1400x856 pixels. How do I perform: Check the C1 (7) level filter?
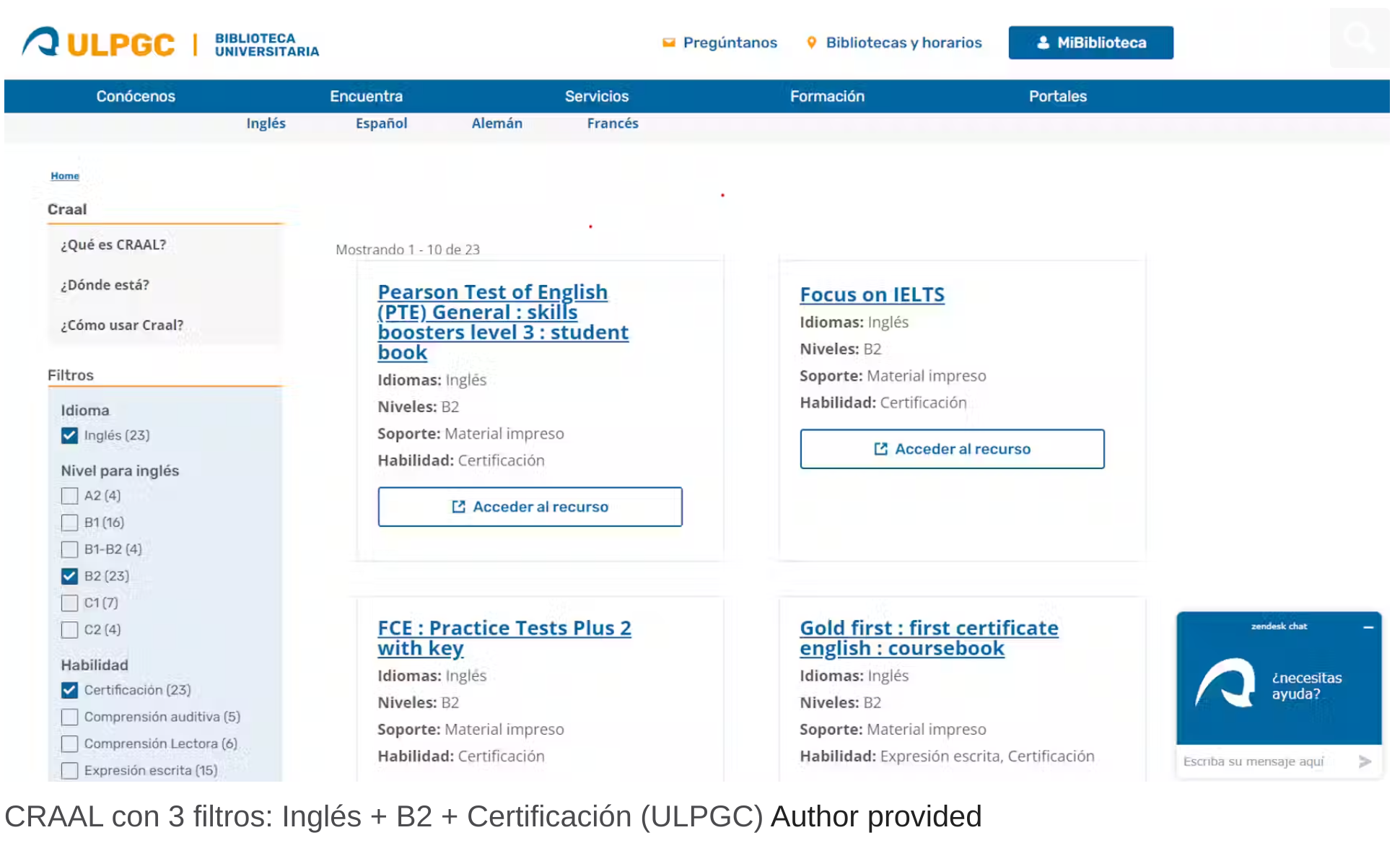click(x=69, y=603)
